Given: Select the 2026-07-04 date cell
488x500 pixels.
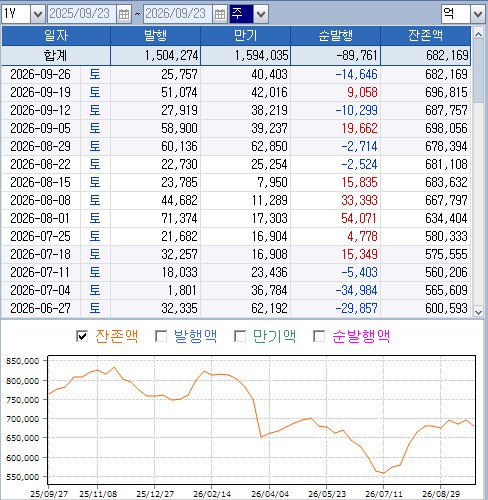Looking at the screenshot, I should 41,290.
